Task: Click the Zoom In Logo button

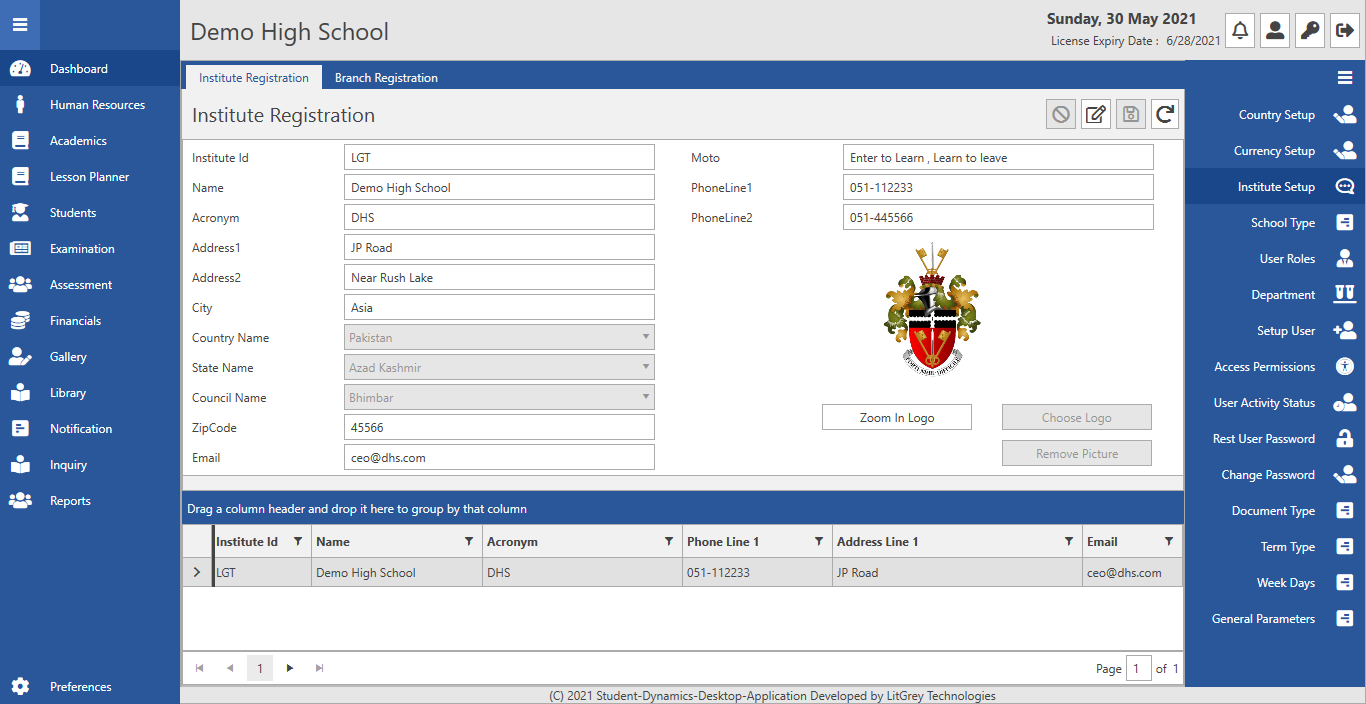Action: (x=897, y=418)
